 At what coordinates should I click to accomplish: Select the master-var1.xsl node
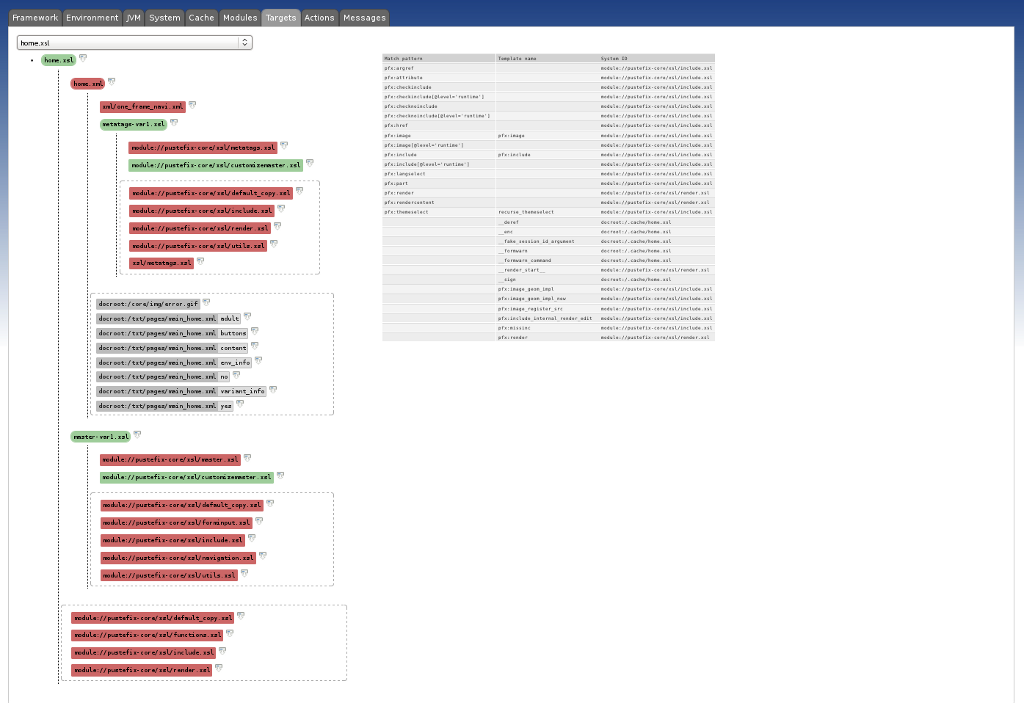(101, 436)
